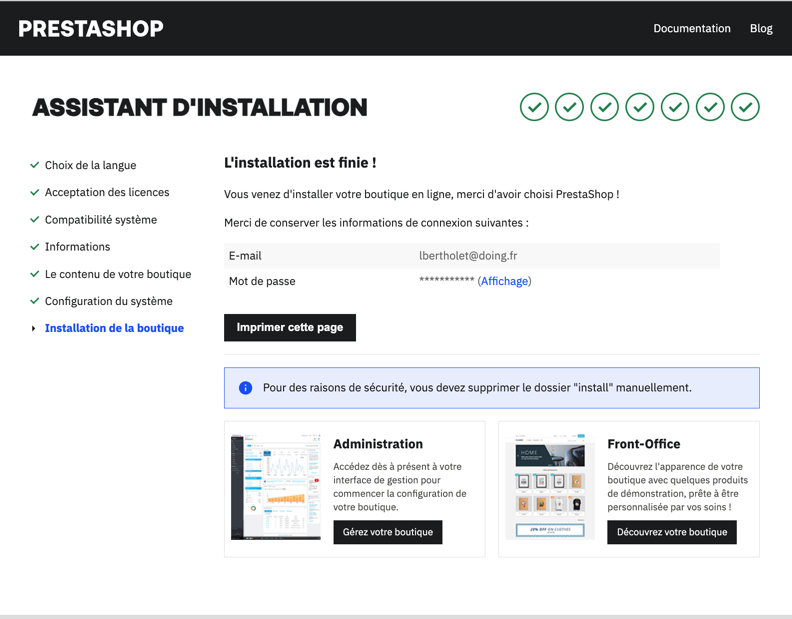Viewport: 792px width, 619px height.
Task: Click the info icon in security notice
Action: 245,388
